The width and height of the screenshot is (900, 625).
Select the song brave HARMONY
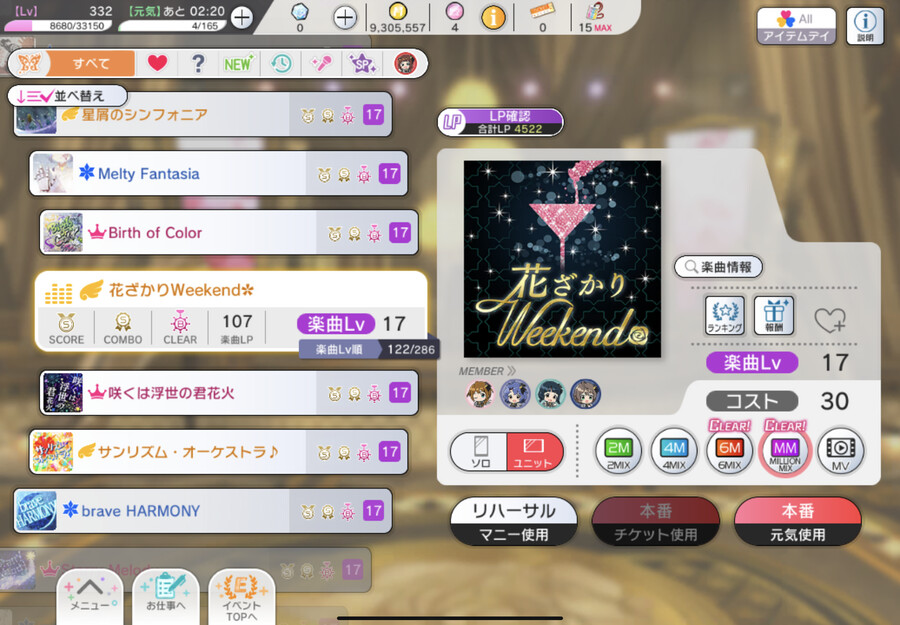203,511
